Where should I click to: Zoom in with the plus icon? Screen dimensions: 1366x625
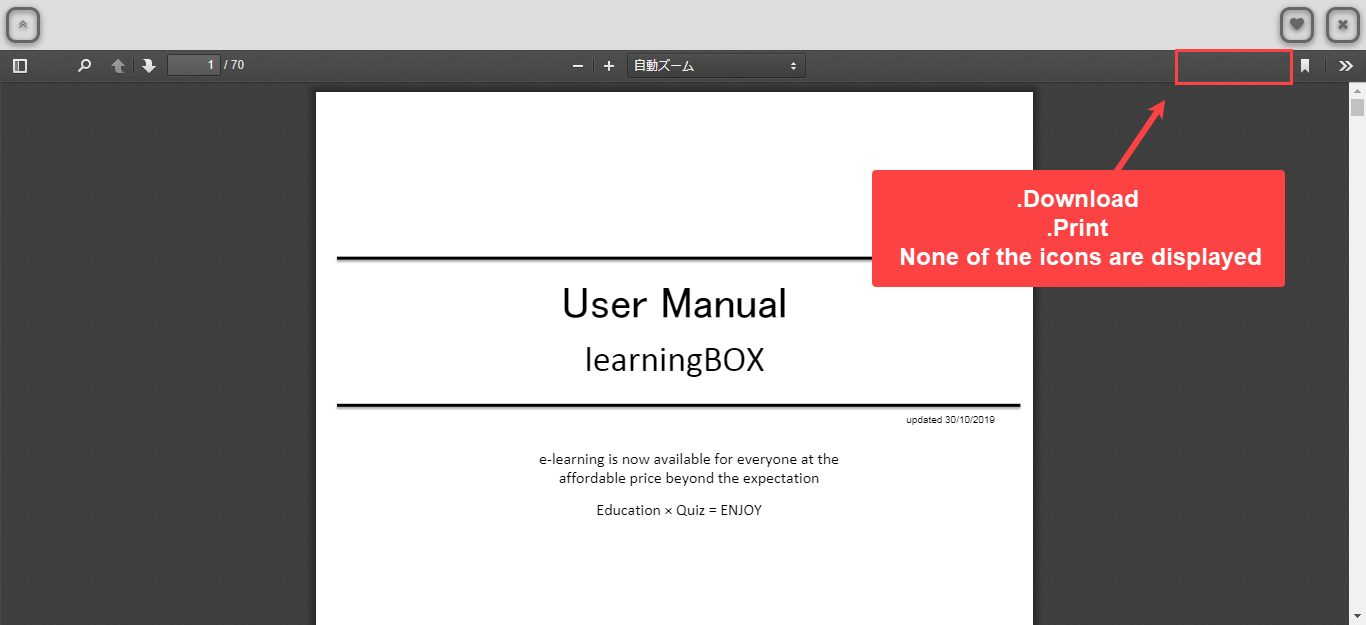pos(609,66)
